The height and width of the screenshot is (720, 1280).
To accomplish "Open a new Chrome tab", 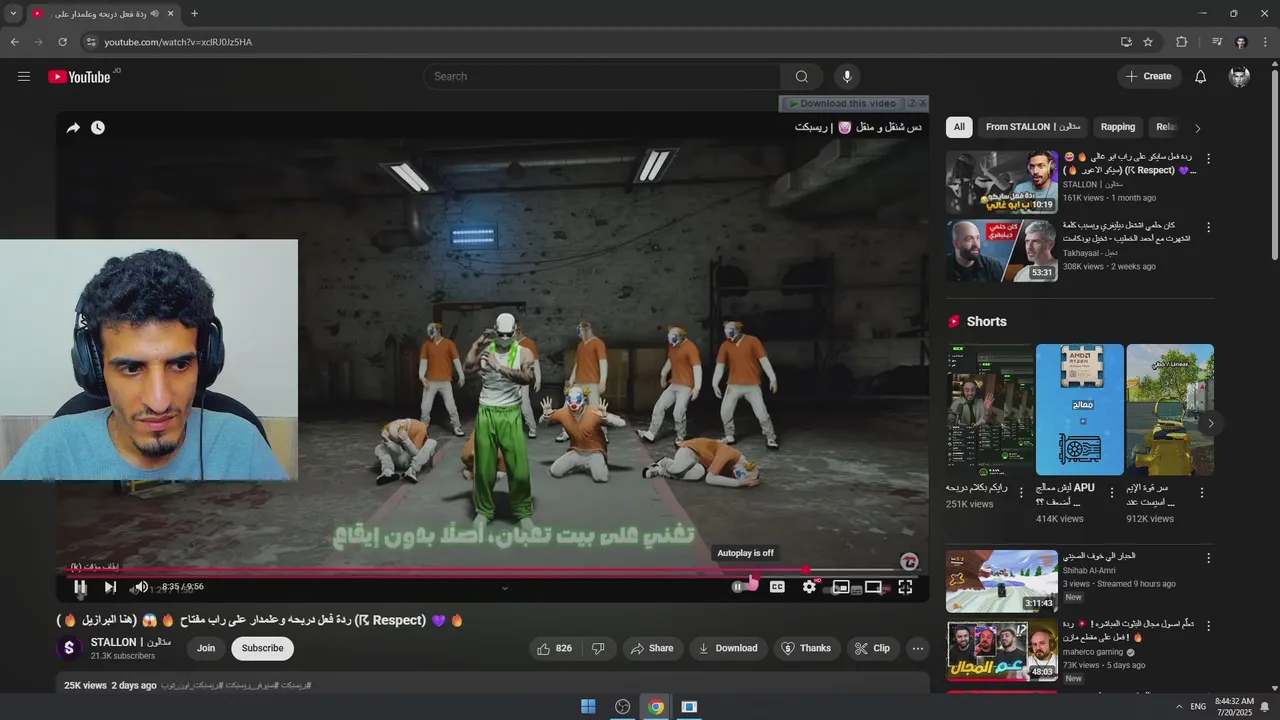I will (194, 14).
